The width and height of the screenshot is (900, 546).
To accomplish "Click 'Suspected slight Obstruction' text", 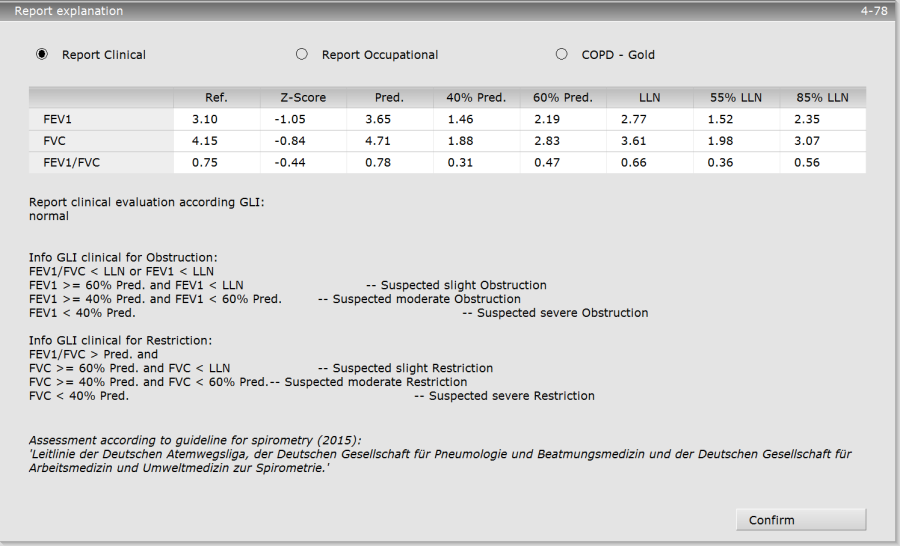I will (x=464, y=285).
